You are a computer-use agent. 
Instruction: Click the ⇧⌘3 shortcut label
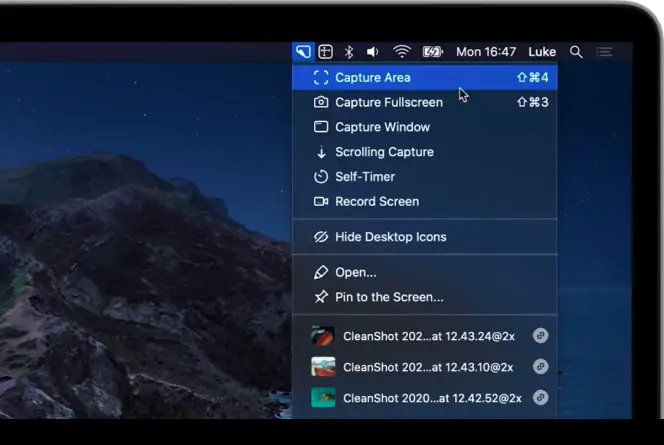[x=533, y=102]
